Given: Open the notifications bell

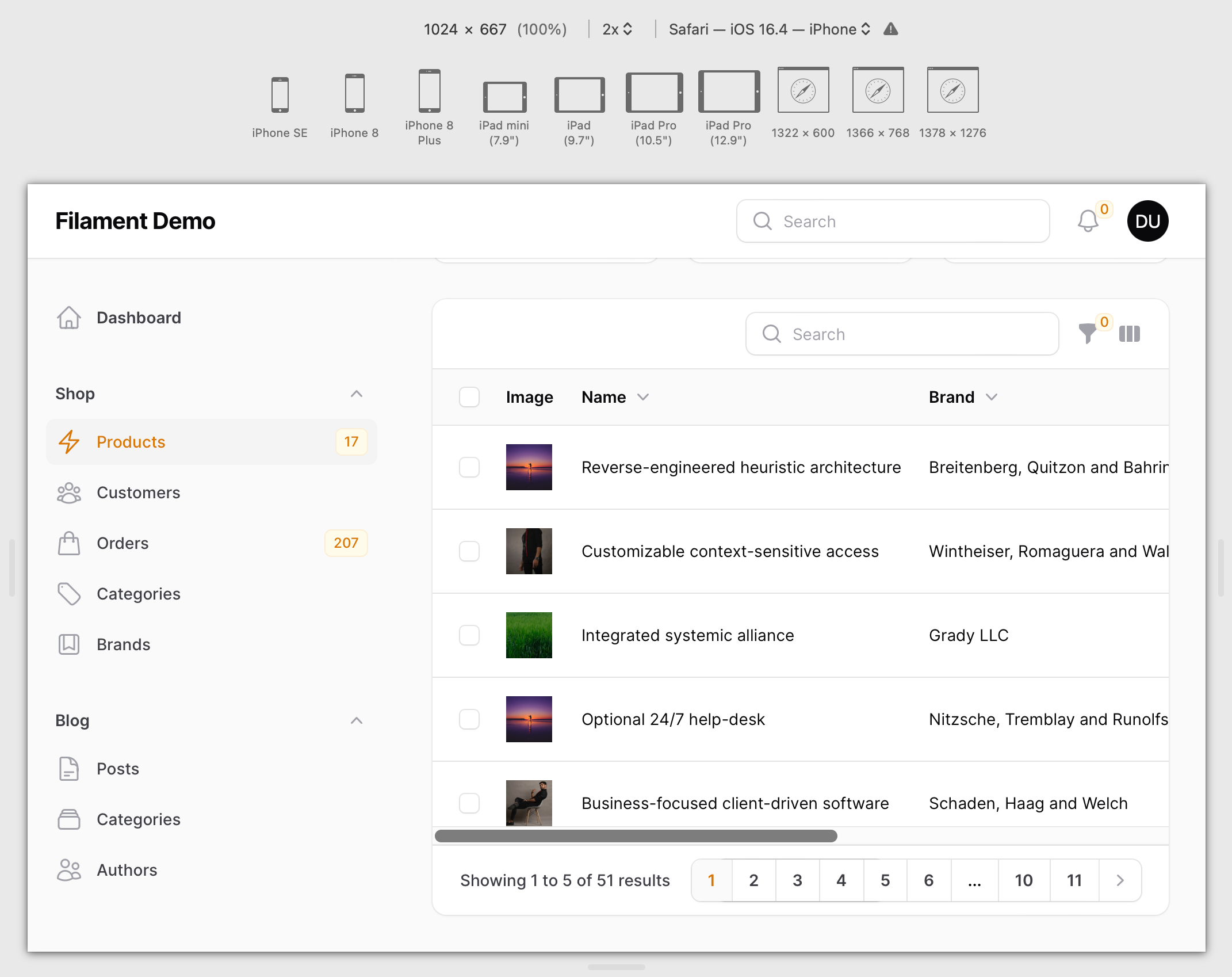Looking at the screenshot, I should [x=1088, y=221].
